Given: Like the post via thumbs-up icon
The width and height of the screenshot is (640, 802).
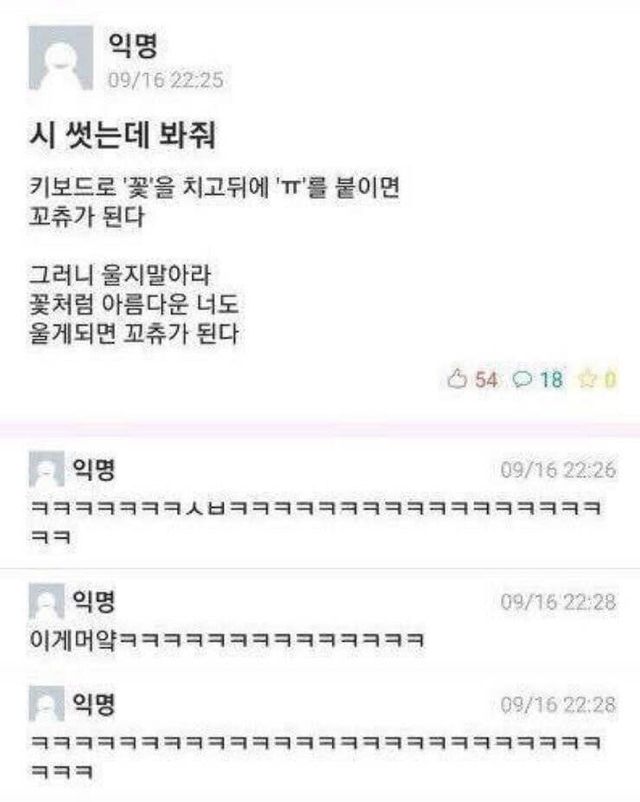Looking at the screenshot, I should (457, 379).
